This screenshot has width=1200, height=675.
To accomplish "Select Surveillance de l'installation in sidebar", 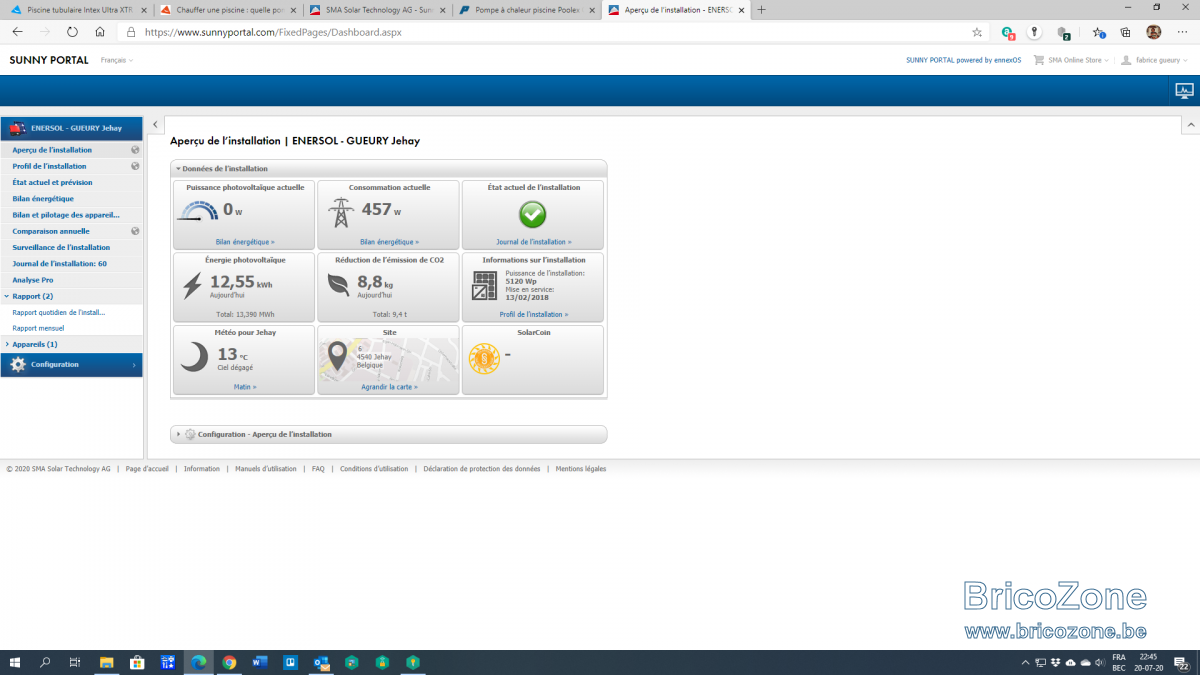I will click(x=61, y=247).
